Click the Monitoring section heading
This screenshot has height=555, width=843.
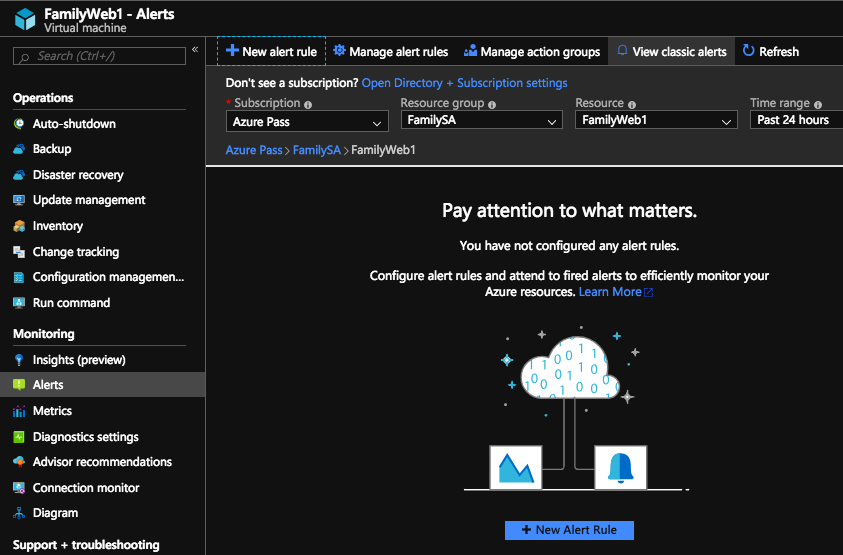[44, 334]
